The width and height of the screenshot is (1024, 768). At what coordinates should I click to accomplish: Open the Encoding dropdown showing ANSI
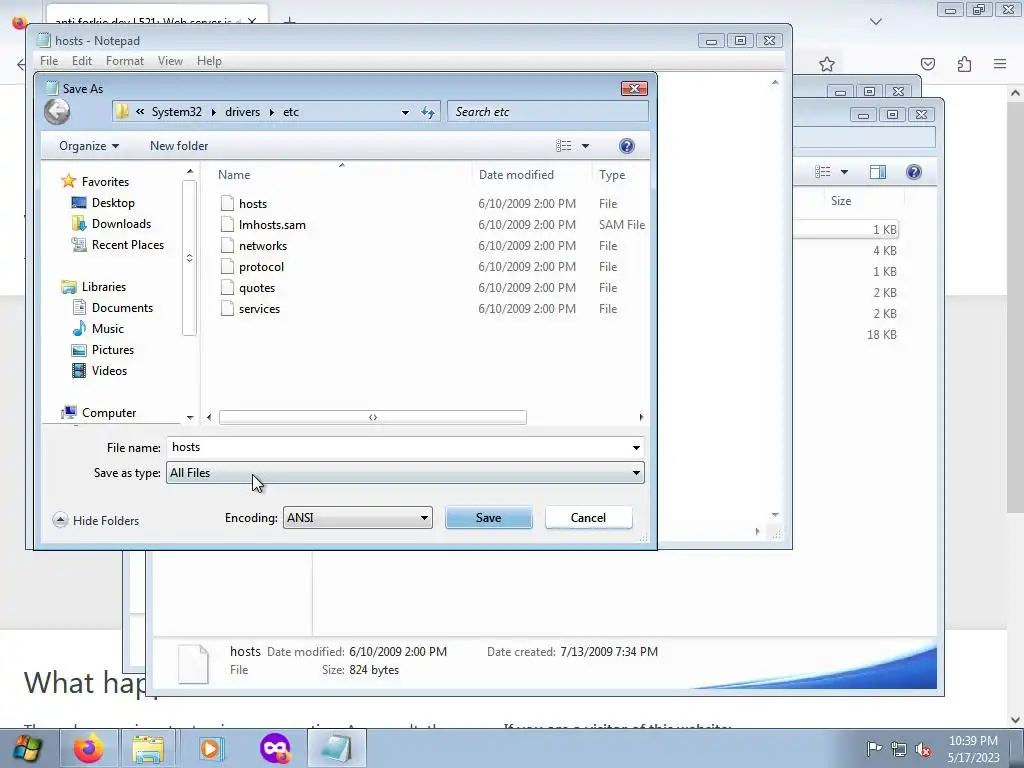coord(358,518)
